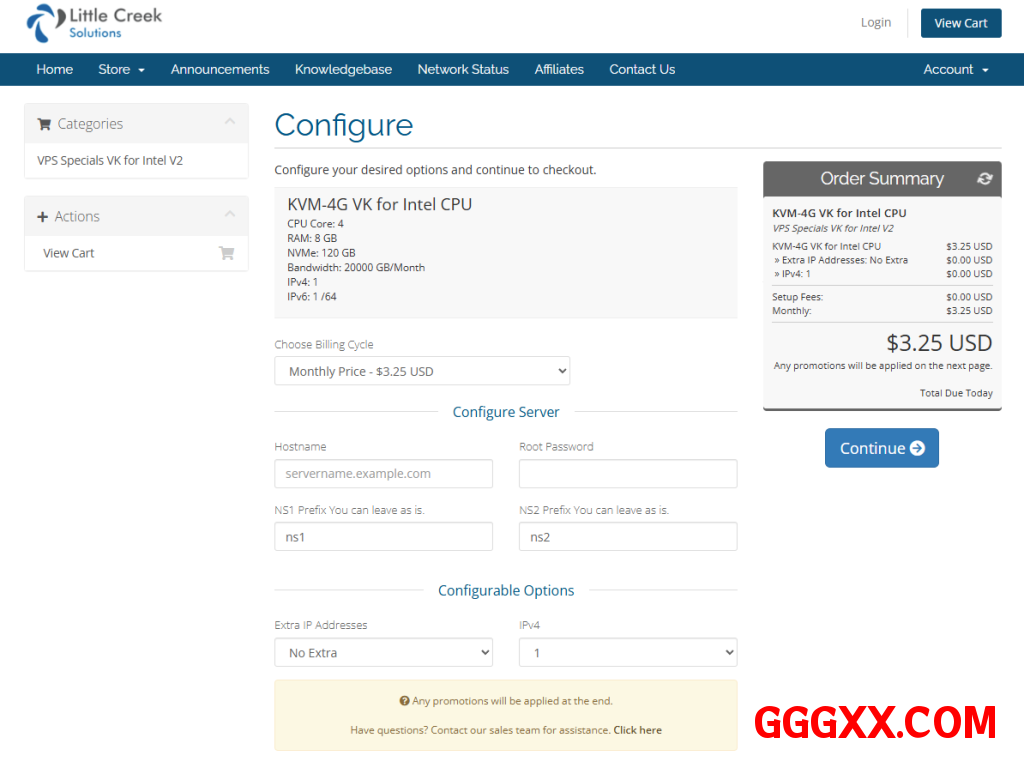The width and height of the screenshot is (1024, 768).
Task: Open the IPv4 quantity dropdown
Action: point(627,653)
